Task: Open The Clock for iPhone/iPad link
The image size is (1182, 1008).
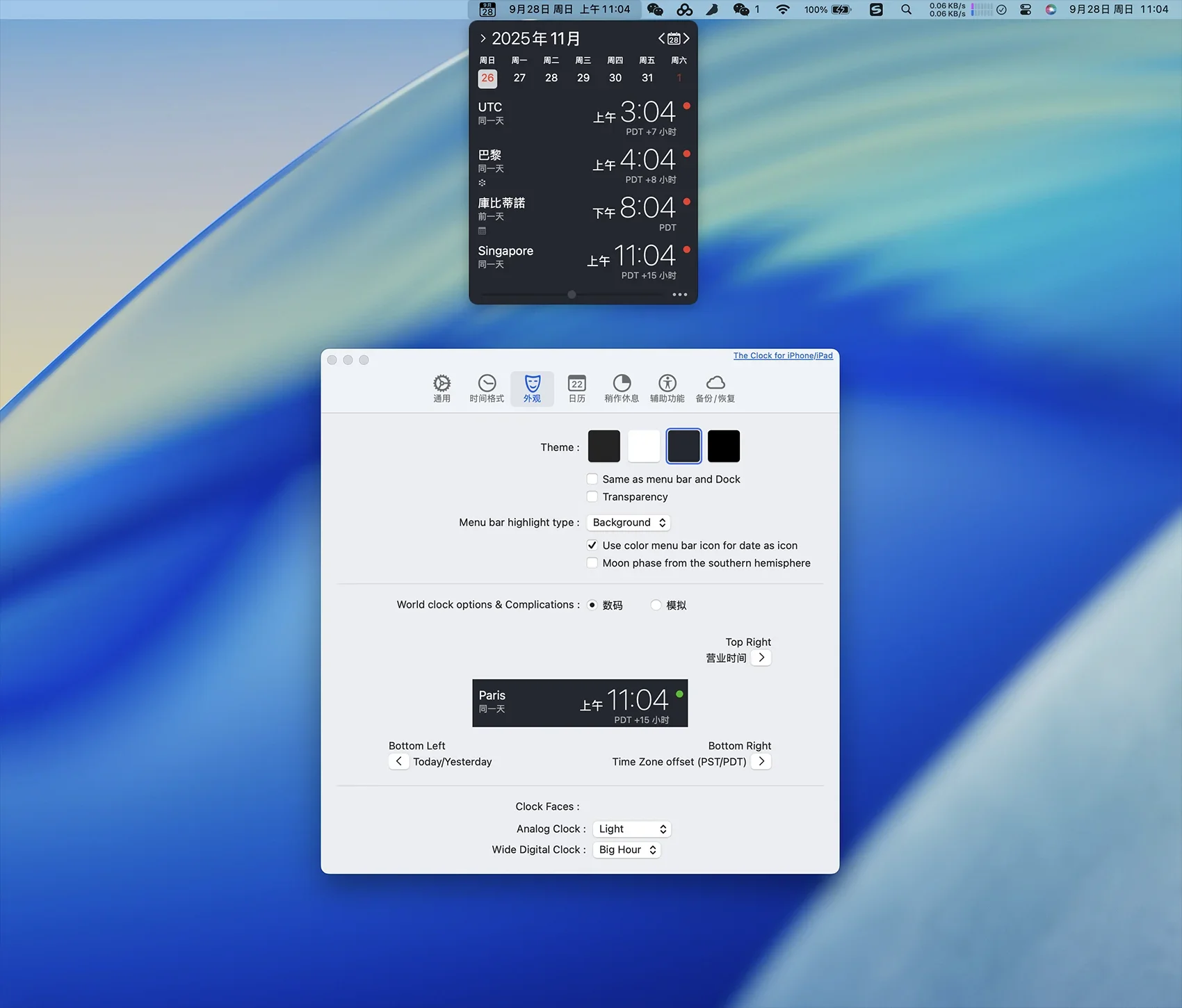Action: [783, 355]
